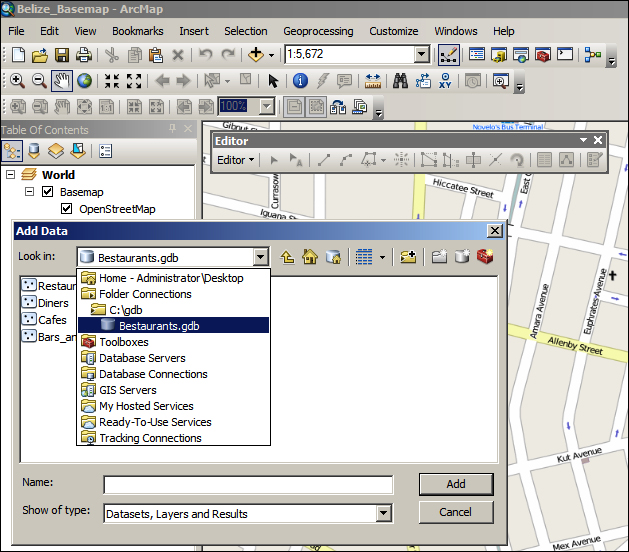Click the Print icon
This screenshot has width=629, height=552.
tap(83, 55)
